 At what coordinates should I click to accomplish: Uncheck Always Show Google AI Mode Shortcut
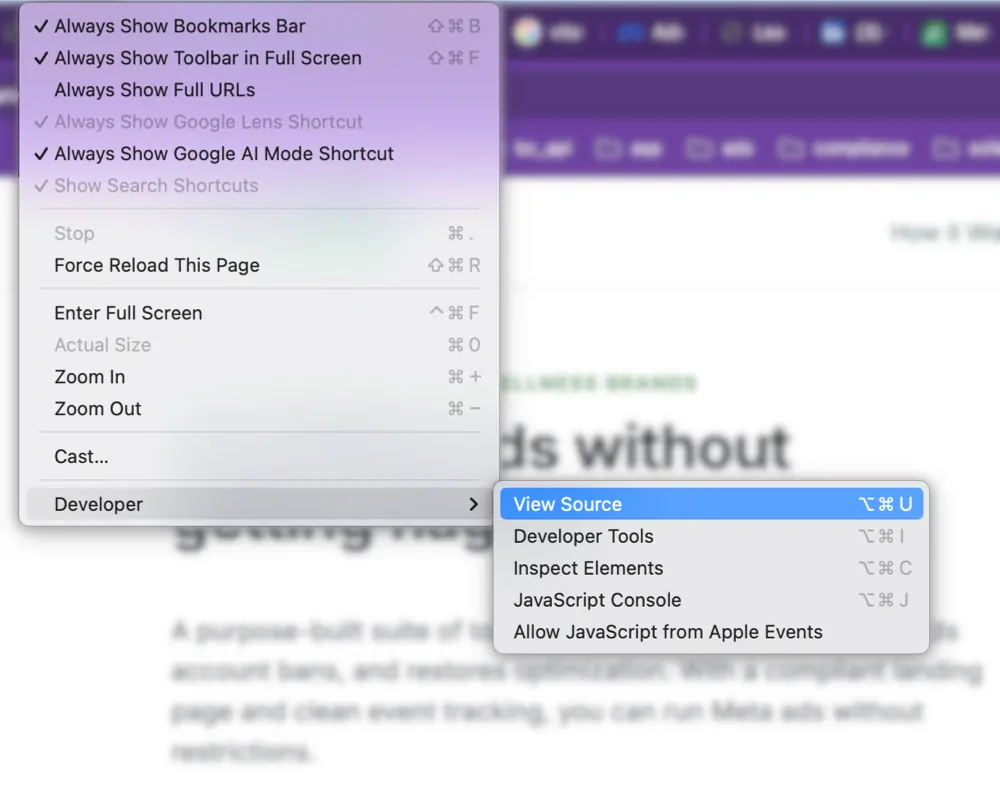click(x=224, y=154)
